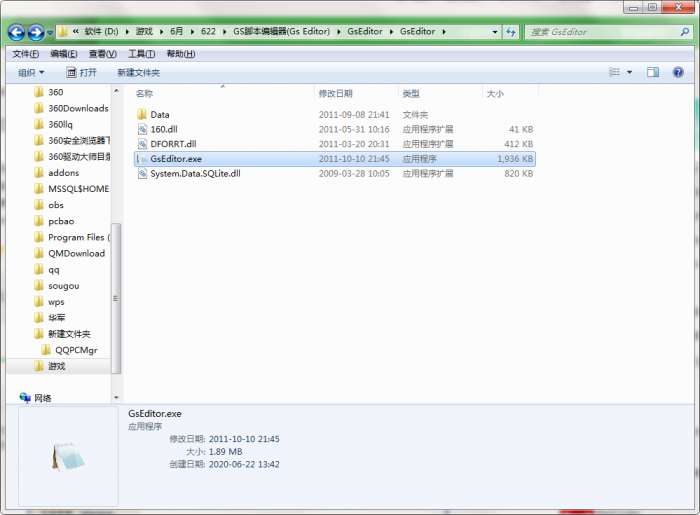Go back with the Back arrow button
Image resolution: width=700 pixels, height=515 pixels.
coord(17,32)
